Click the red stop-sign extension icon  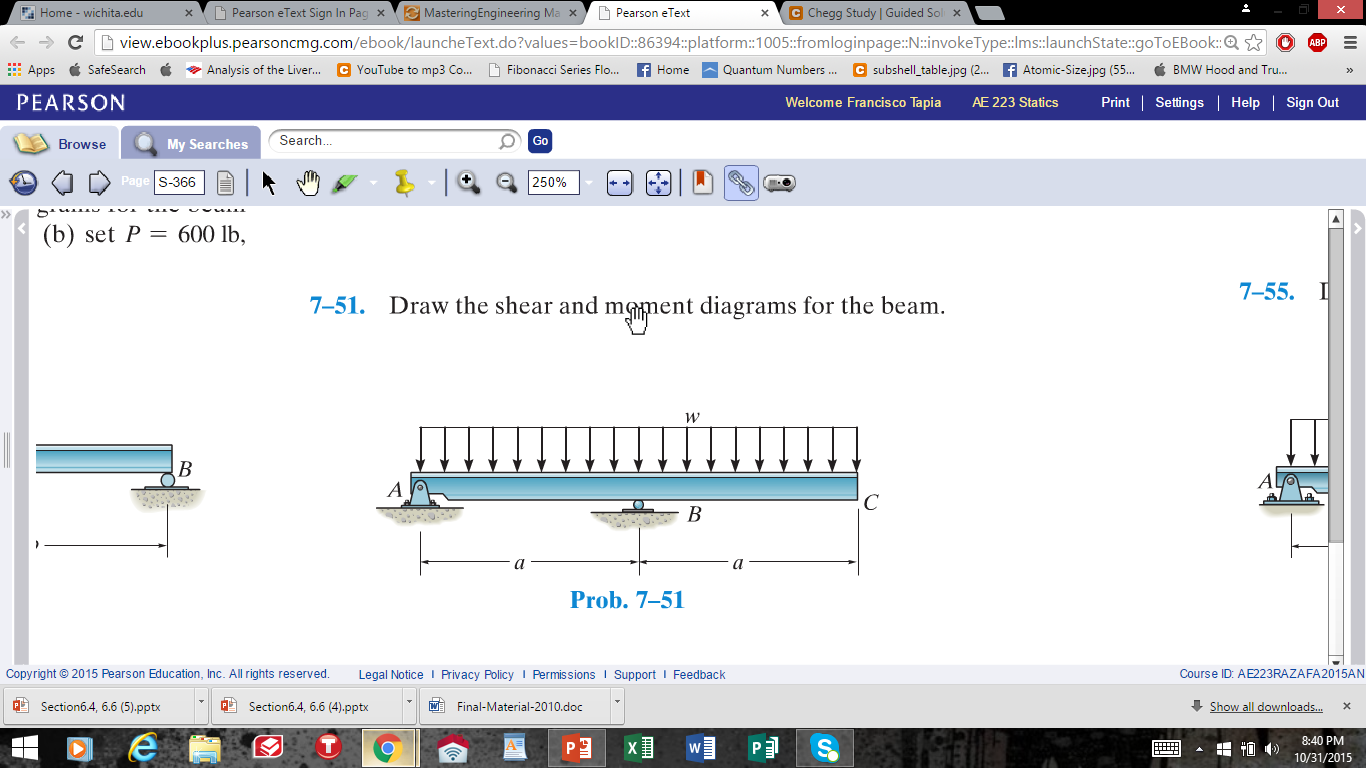click(1286, 42)
